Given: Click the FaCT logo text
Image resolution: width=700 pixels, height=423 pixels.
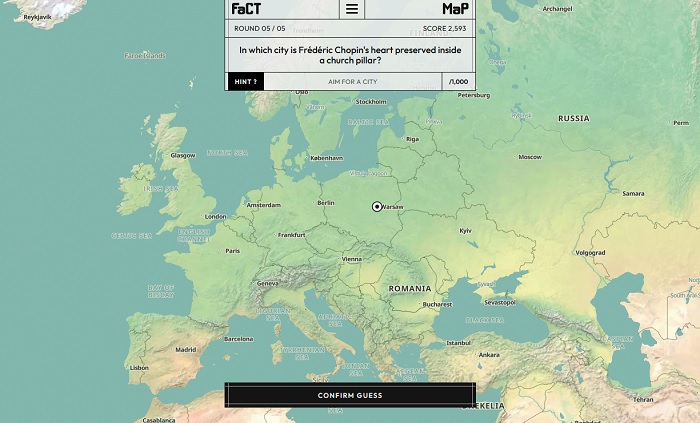Looking at the screenshot, I should (x=246, y=9).
